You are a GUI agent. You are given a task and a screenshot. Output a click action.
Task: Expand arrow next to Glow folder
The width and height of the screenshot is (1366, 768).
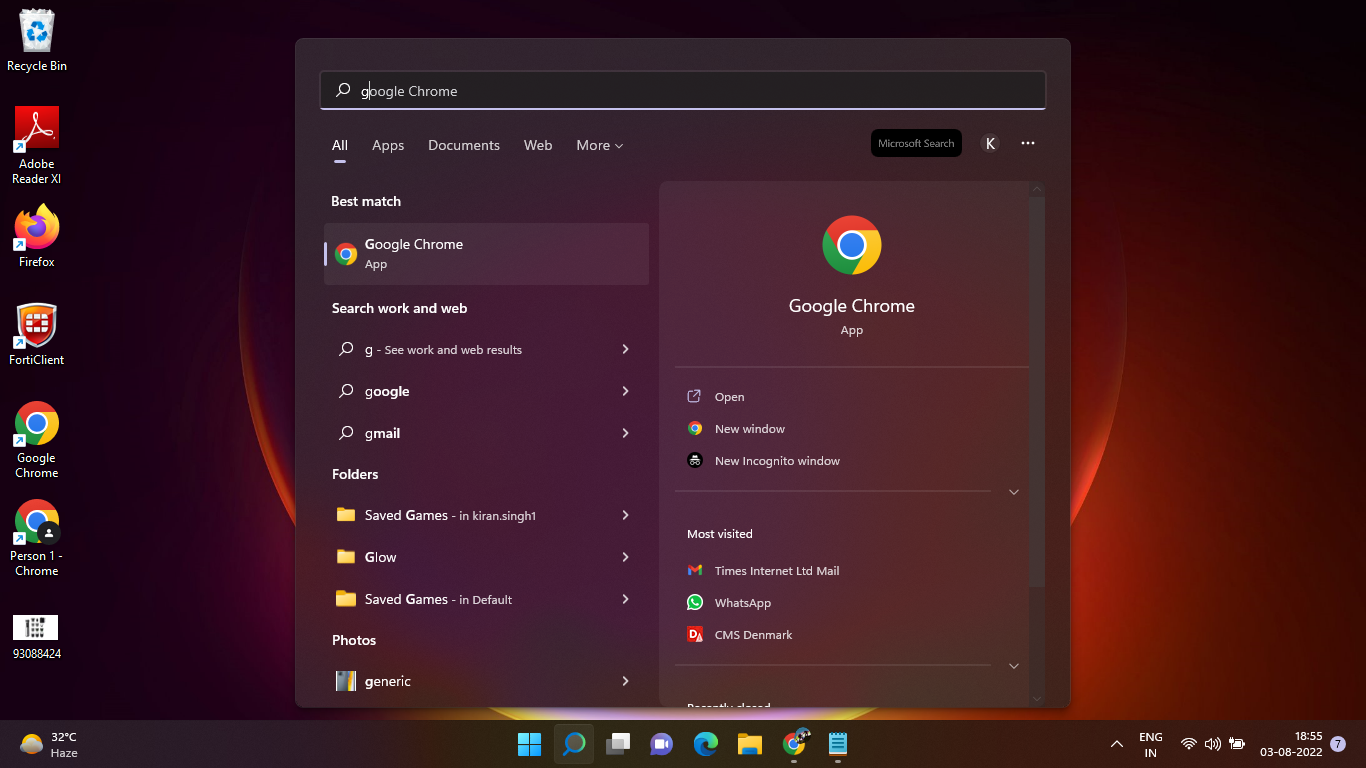click(x=626, y=557)
